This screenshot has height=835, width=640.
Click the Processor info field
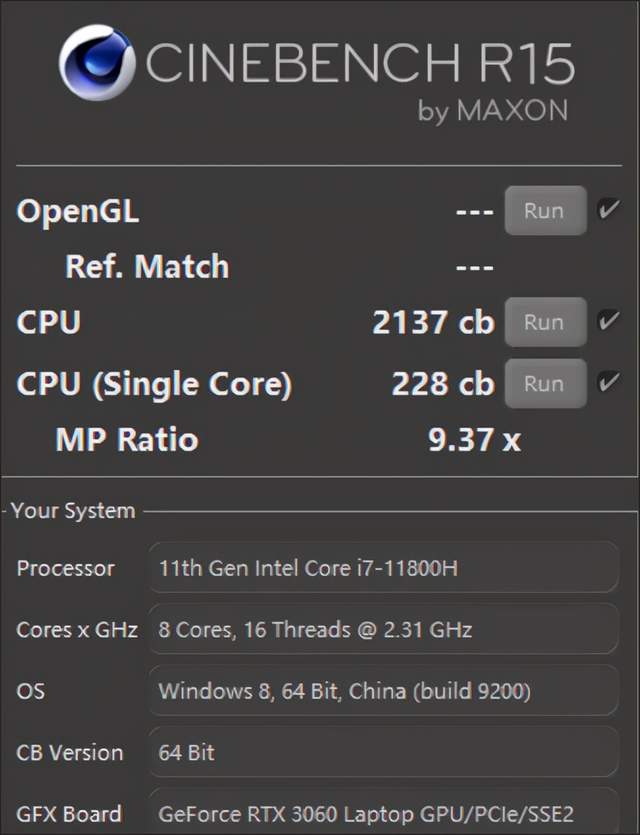(383, 568)
